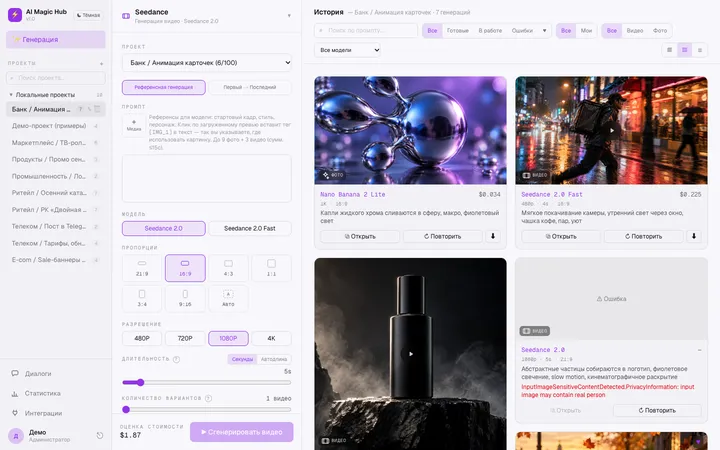Screen dimensions: 720x450
Task: Open the Проект dropdown Банк / Анимация карточек
Action: pyautogui.click(x=207, y=62)
